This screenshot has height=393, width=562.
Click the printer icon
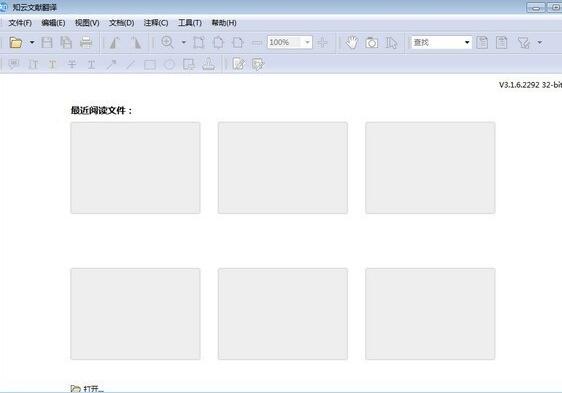pos(86,43)
